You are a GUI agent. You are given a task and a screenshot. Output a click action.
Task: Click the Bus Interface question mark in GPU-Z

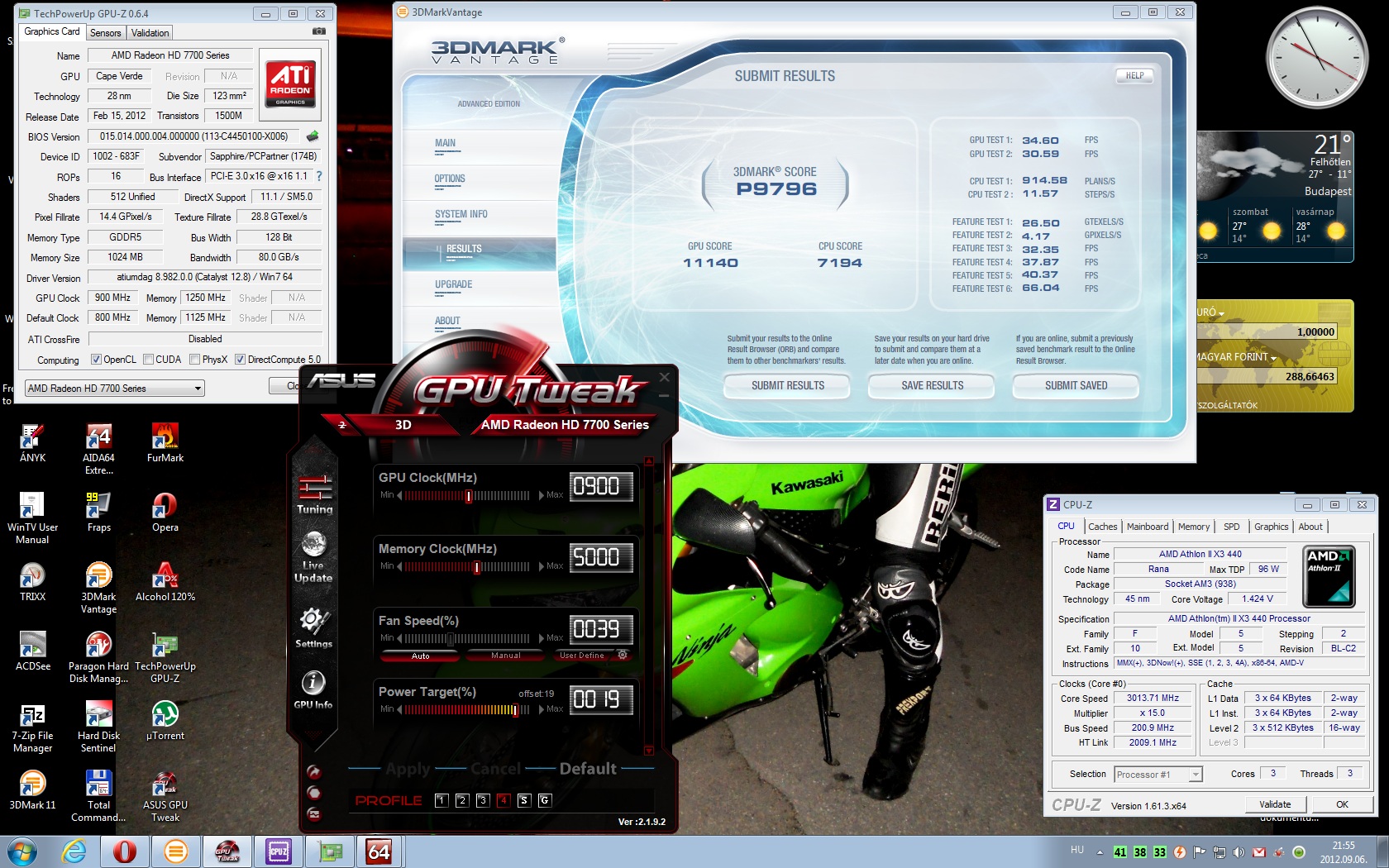click(x=319, y=176)
